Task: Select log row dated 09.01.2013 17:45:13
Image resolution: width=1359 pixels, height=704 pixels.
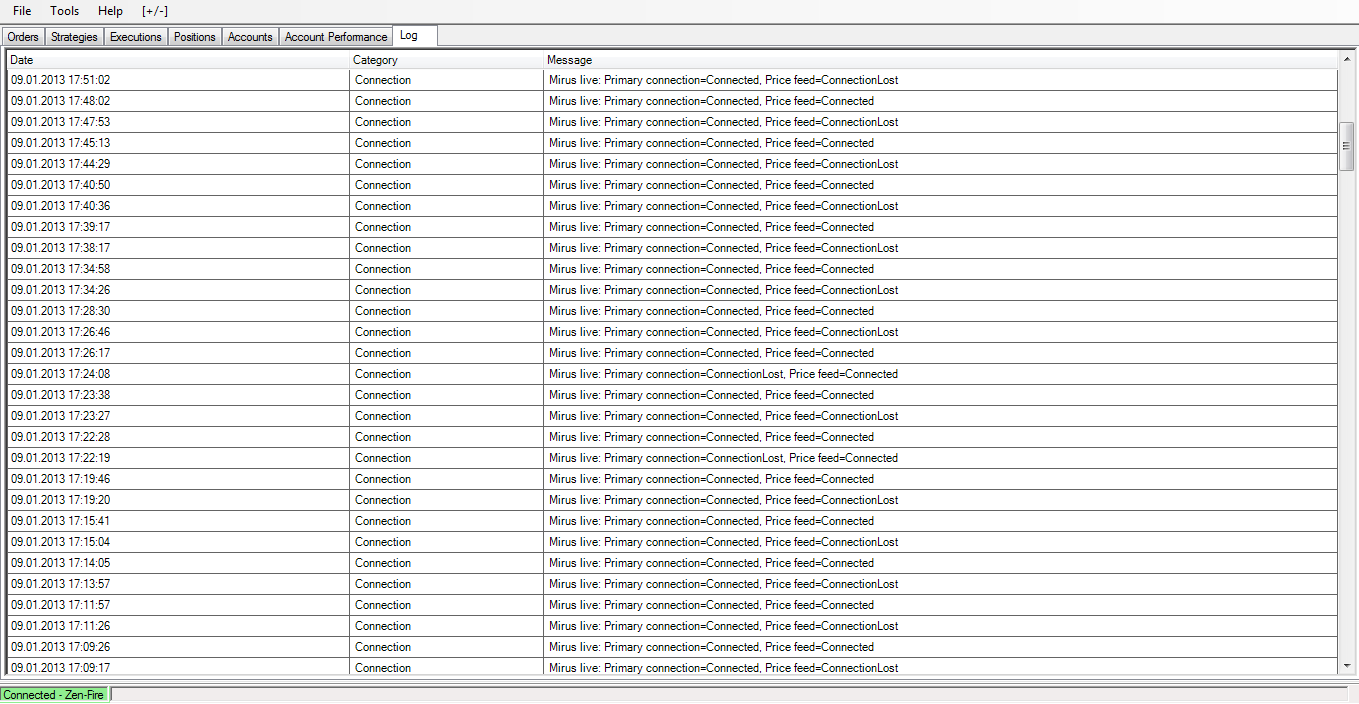Action: pos(672,143)
